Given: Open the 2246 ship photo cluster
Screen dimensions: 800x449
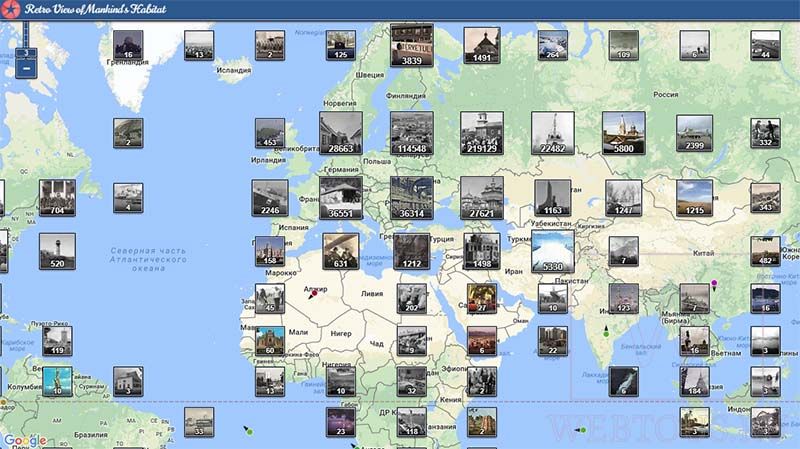Looking at the screenshot, I should pyautogui.click(x=270, y=198).
